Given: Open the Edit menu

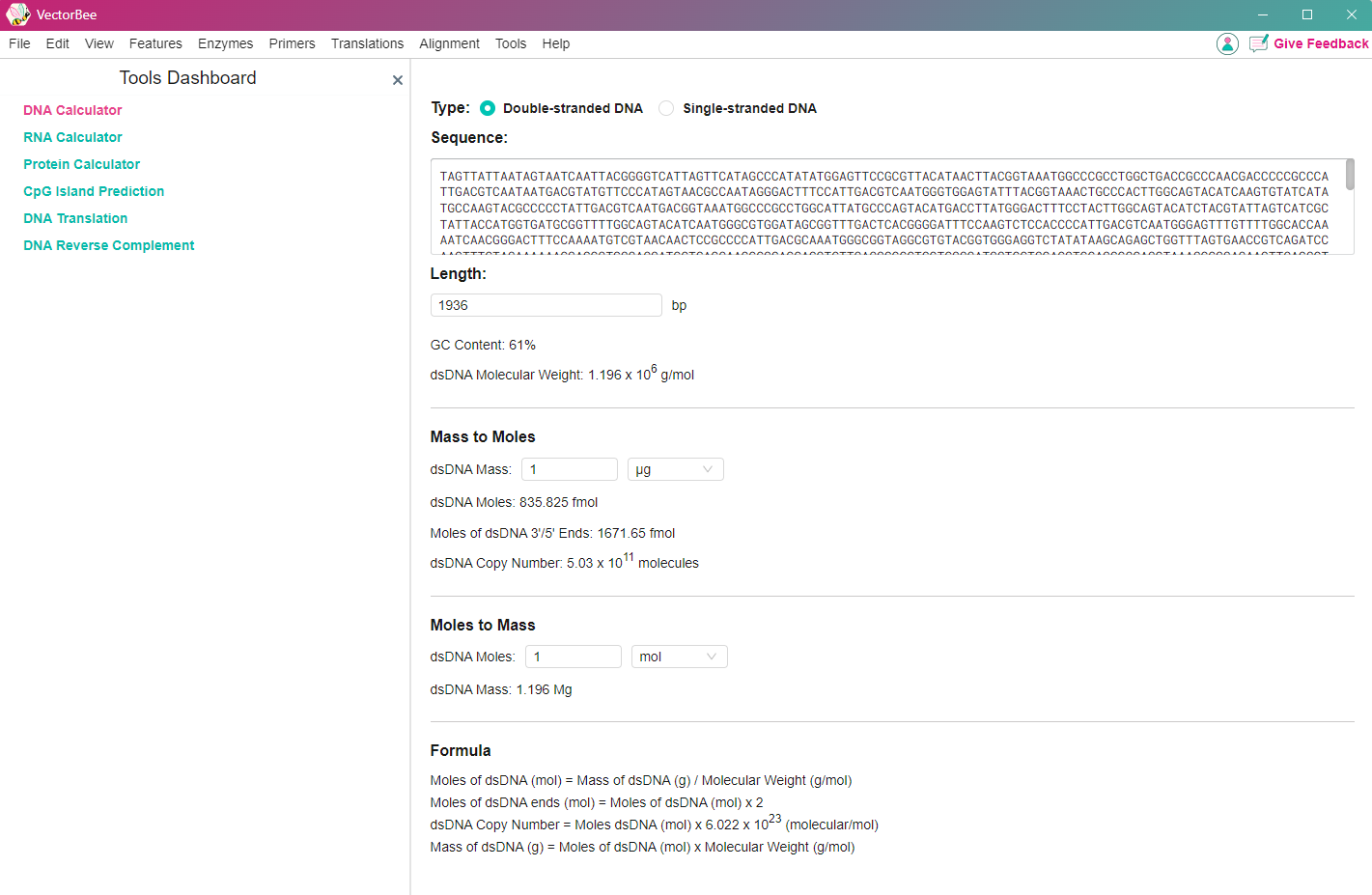Looking at the screenshot, I should coord(58,43).
